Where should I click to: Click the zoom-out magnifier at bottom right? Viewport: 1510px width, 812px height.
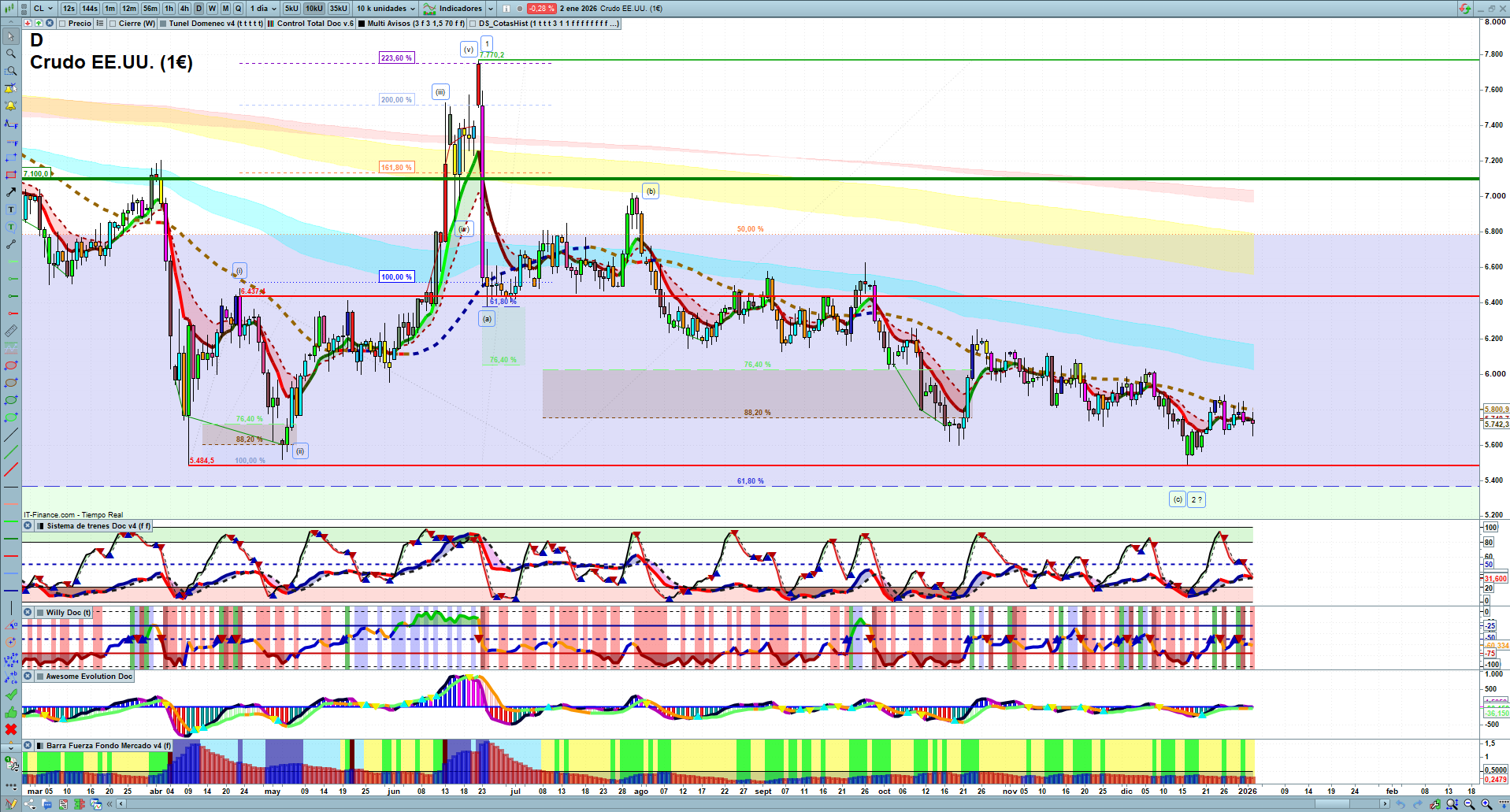pos(1469,804)
